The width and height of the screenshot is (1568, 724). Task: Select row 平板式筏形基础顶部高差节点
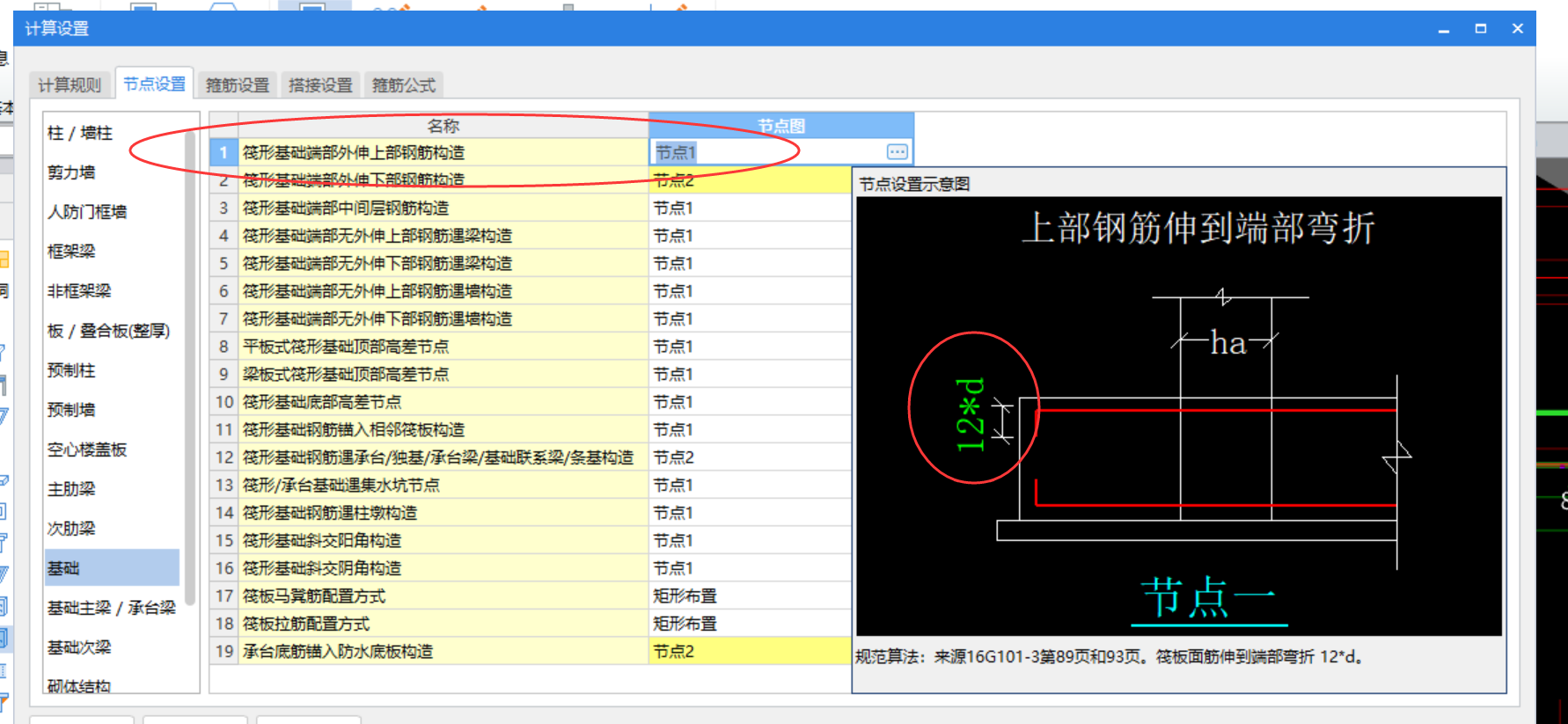443,347
